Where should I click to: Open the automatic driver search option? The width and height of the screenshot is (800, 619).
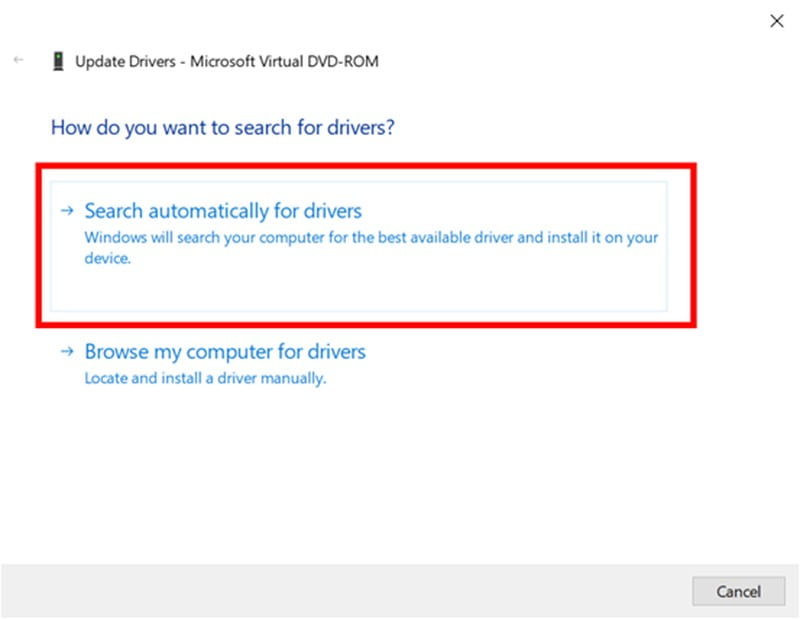(222, 211)
